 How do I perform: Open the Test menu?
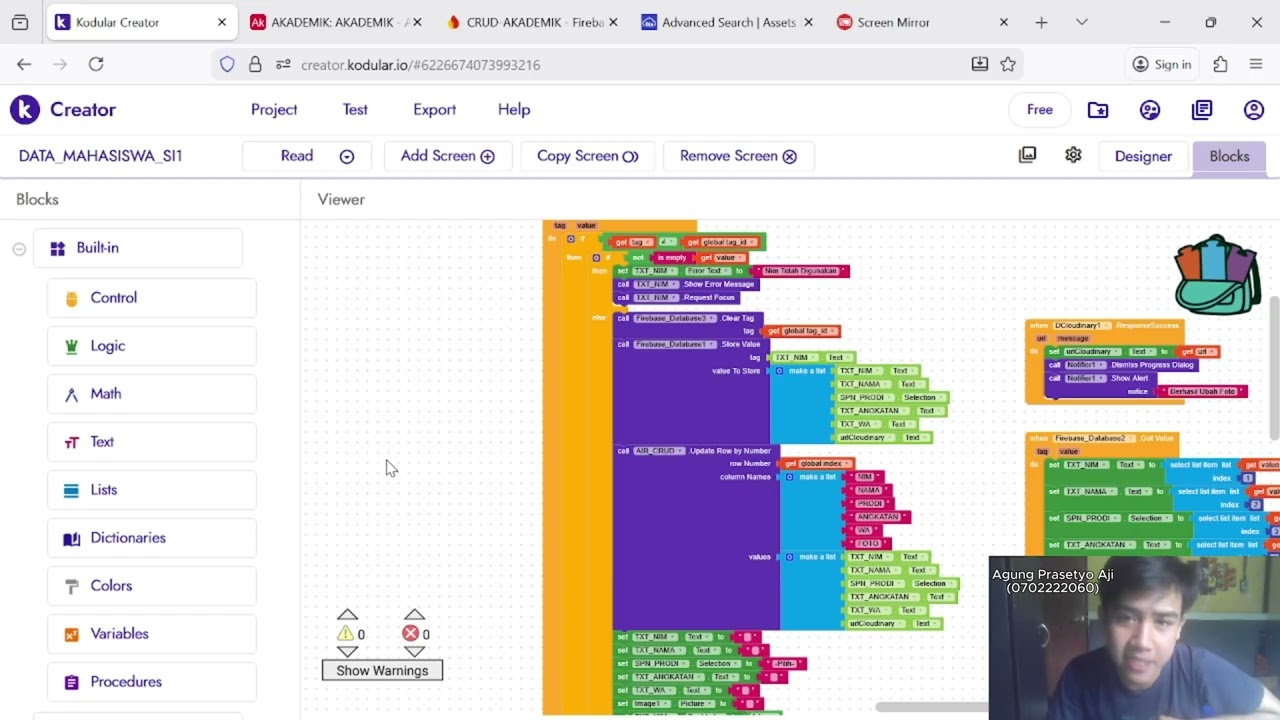click(x=355, y=110)
